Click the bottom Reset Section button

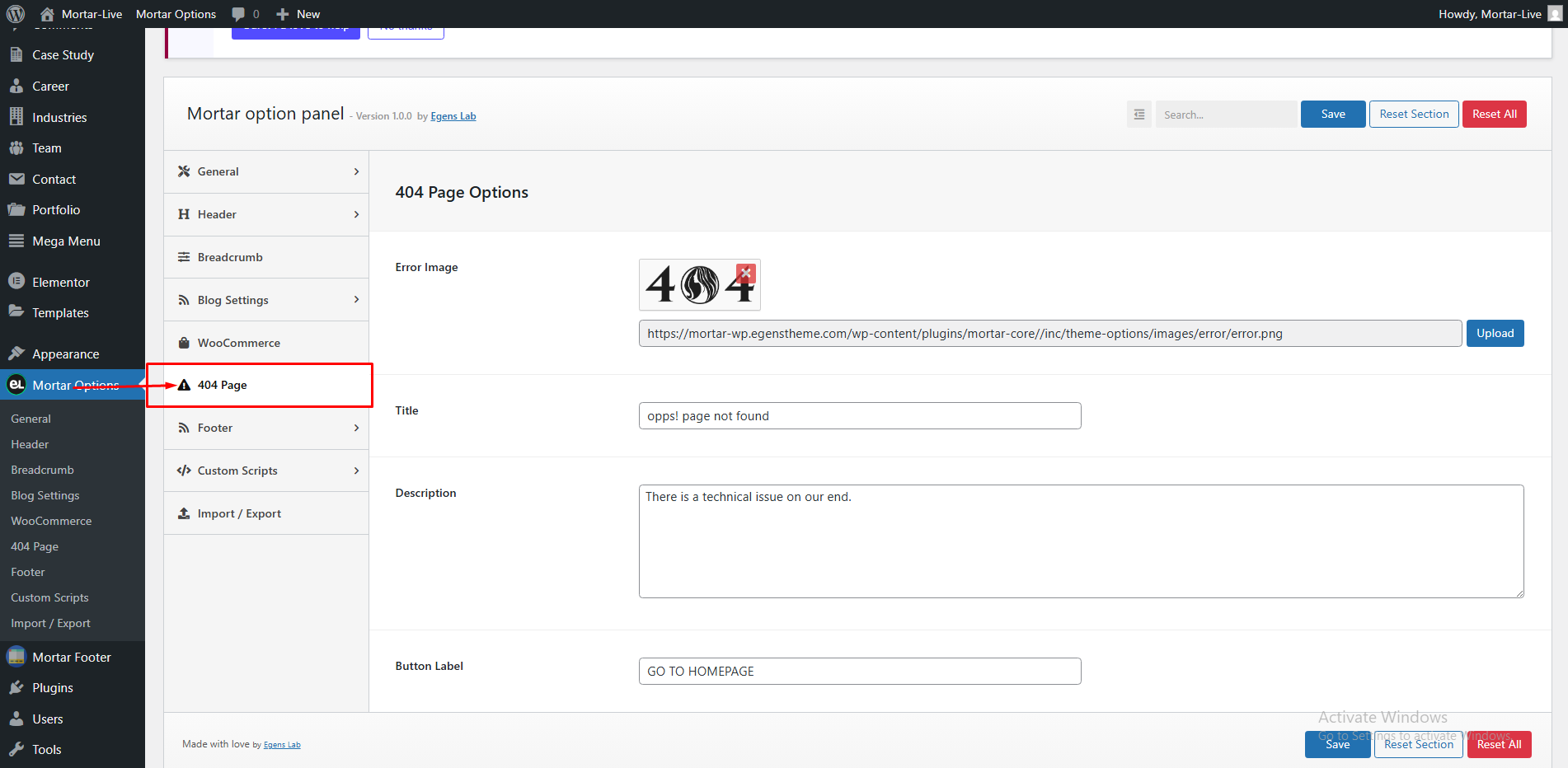[x=1418, y=744]
